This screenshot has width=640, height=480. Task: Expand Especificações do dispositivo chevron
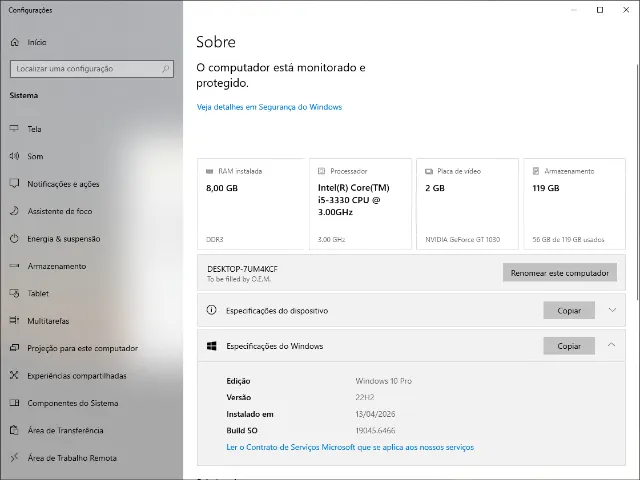[612, 310]
